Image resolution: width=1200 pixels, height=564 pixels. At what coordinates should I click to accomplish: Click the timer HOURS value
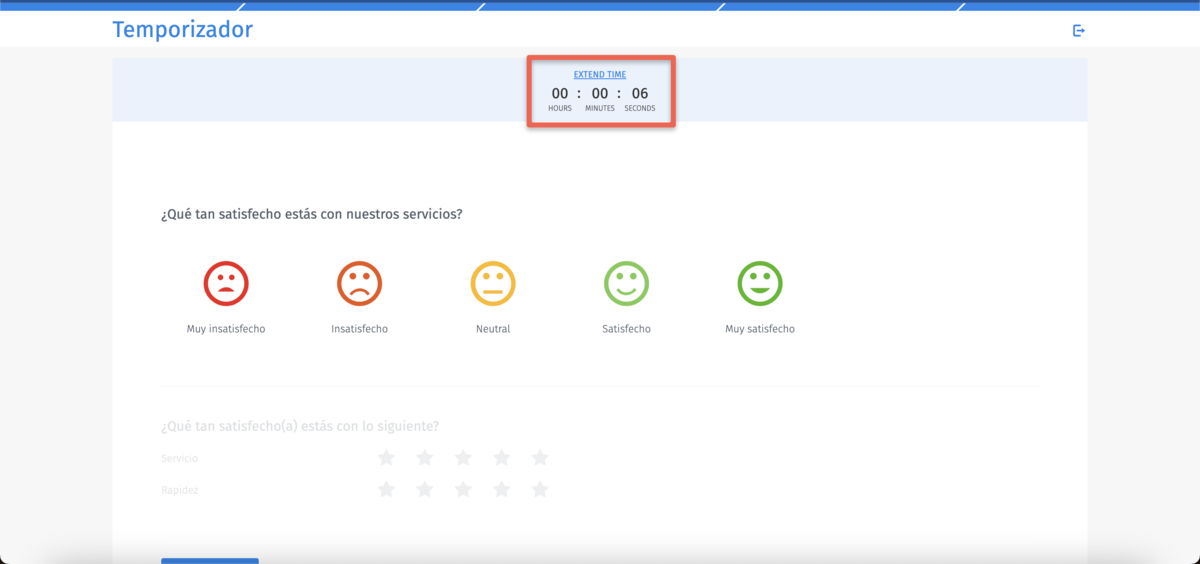[560, 94]
